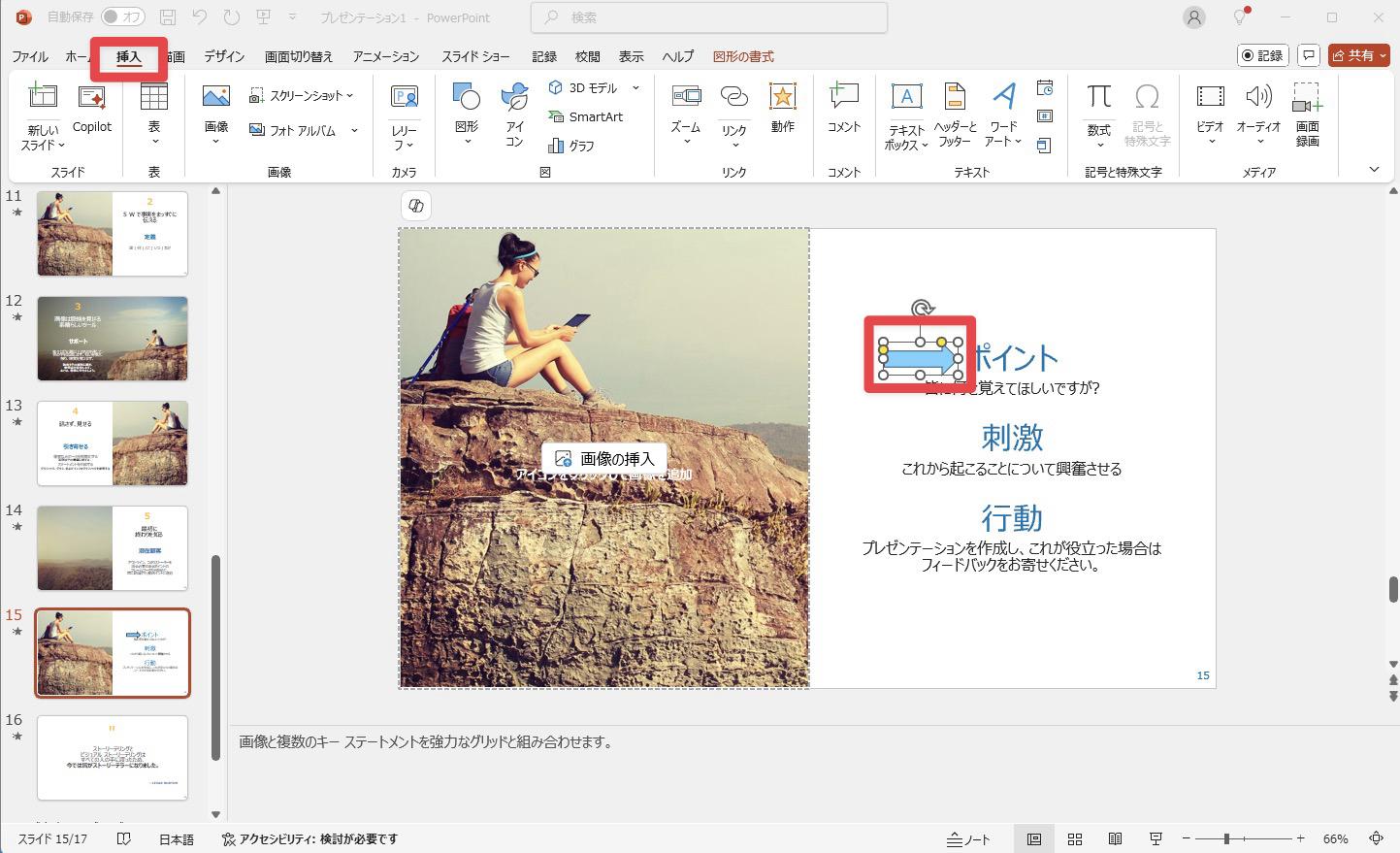1400x853 pixels.
Task: Open the Shapes (図形) gallery
Action: (467, 115)
